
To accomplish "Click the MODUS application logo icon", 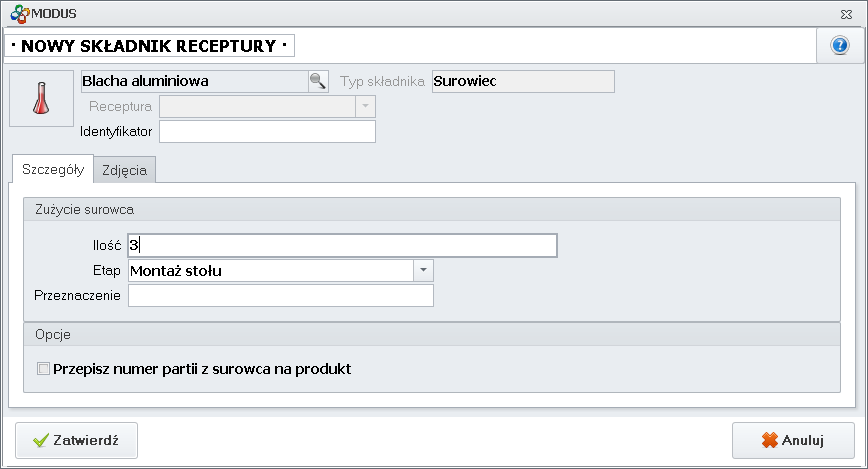I will (x=15, y=13).
